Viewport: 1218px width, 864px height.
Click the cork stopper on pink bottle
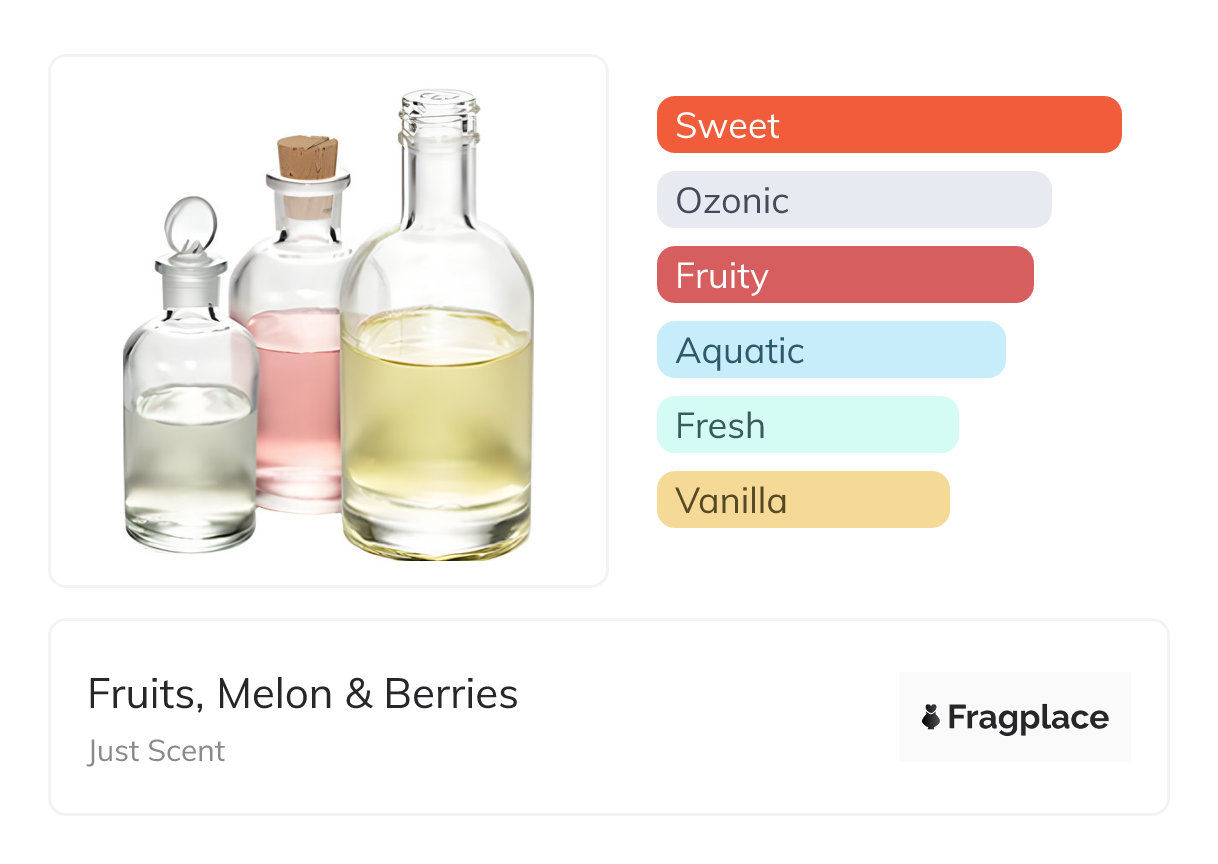pos(307,160)
